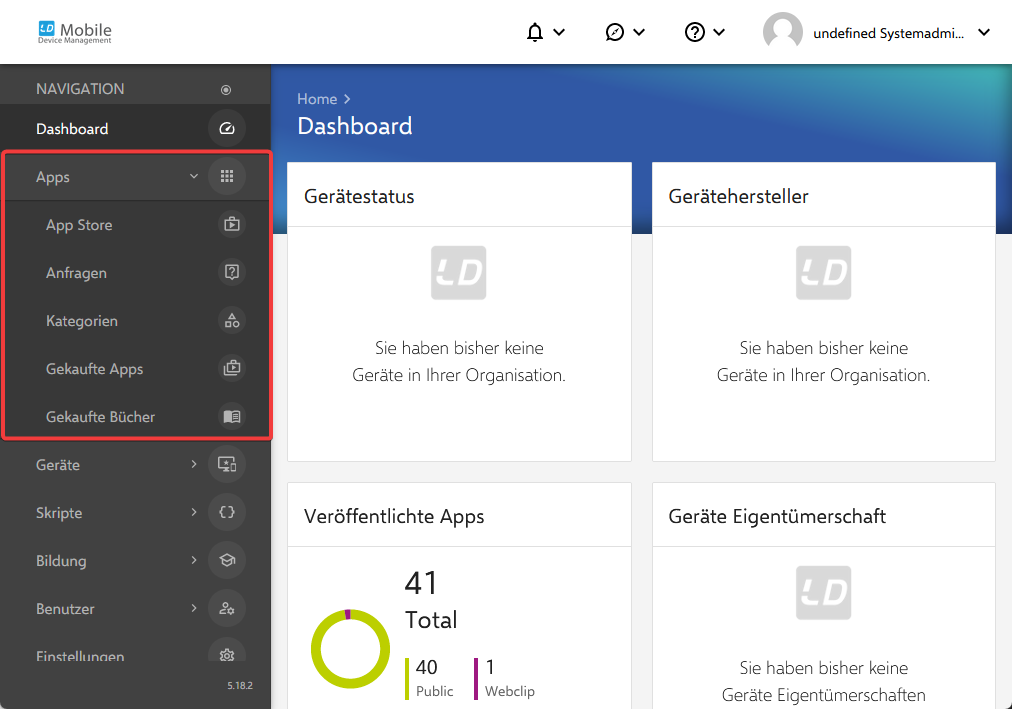Click the App Store bag icon
This screenshot has width=1012, height=709.
click(x=232, y=225)
